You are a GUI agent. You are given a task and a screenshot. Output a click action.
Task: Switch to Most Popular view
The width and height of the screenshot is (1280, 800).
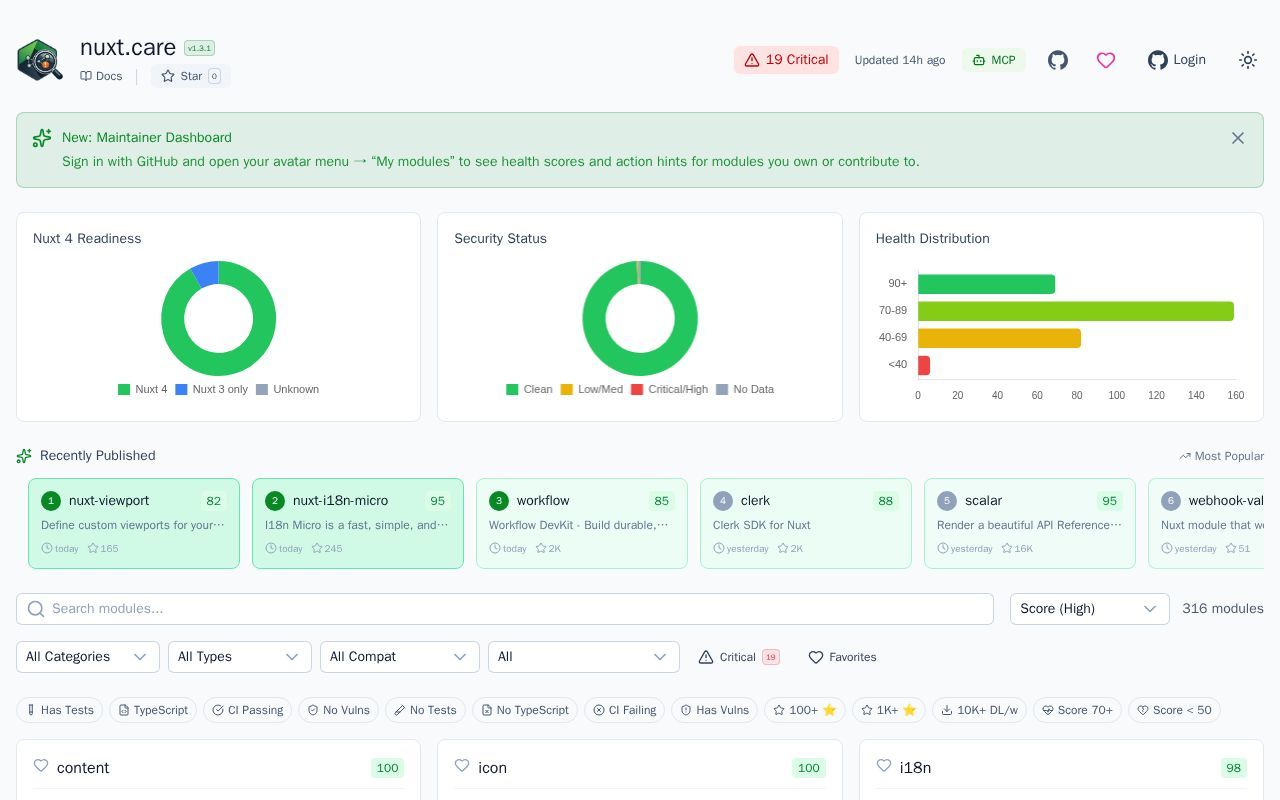[1221, 456]
